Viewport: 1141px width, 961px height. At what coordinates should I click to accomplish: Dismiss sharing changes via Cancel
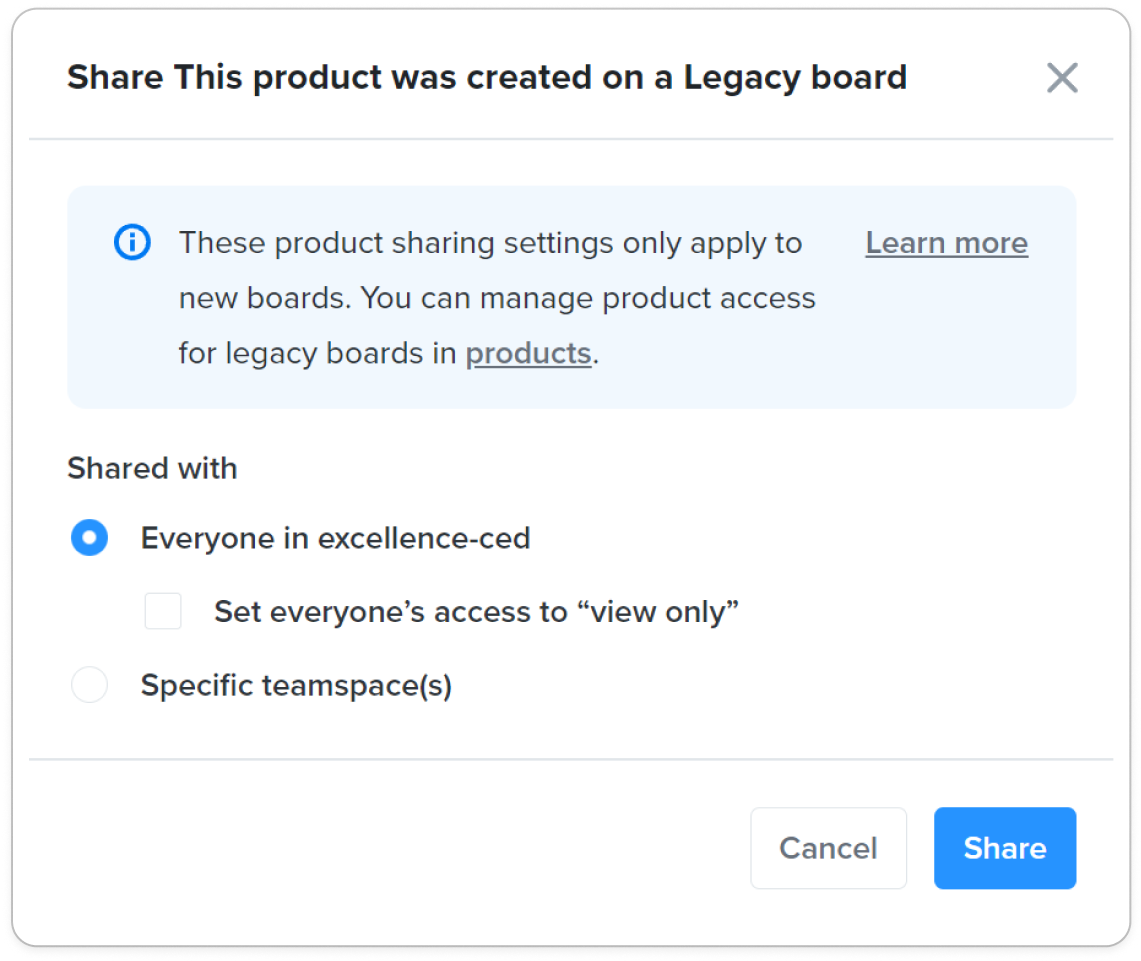click(828, 848)
